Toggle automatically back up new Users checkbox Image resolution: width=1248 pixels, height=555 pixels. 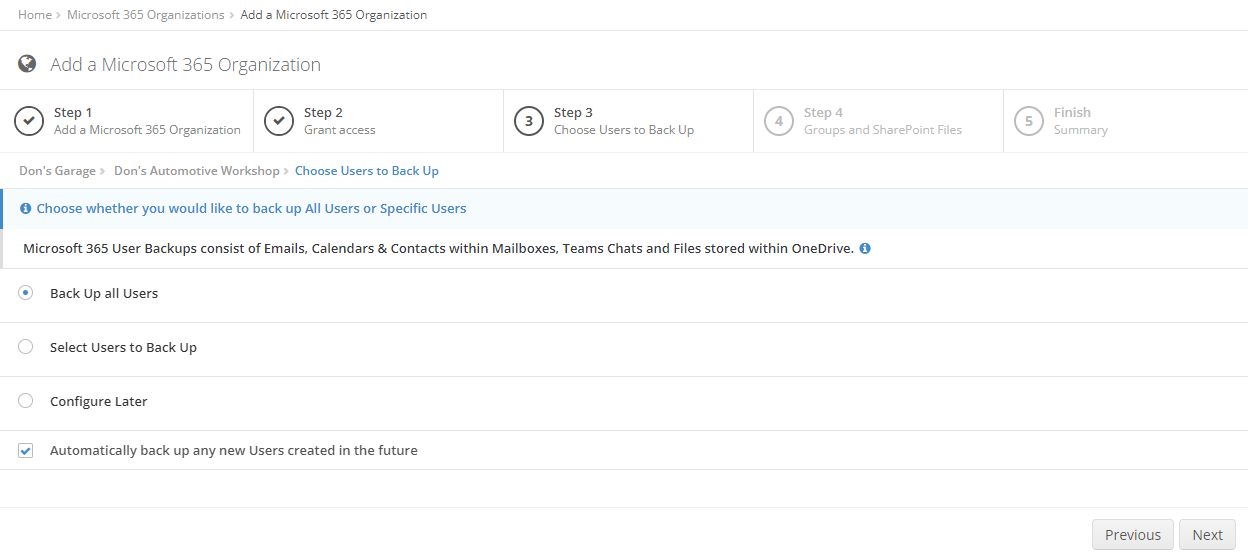click(26, 451)
